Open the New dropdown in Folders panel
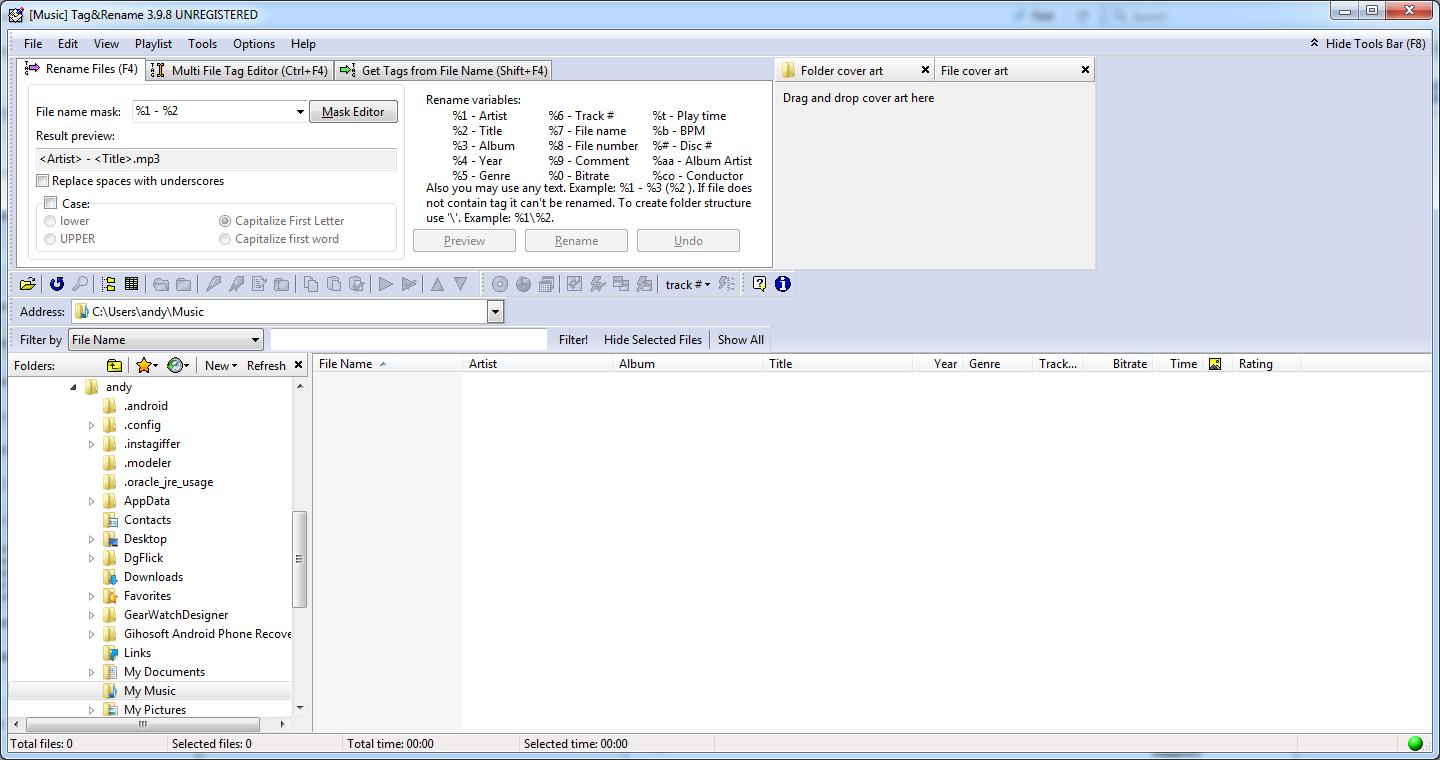Screen dimensions: 1440x760 [x=221, y=365]
